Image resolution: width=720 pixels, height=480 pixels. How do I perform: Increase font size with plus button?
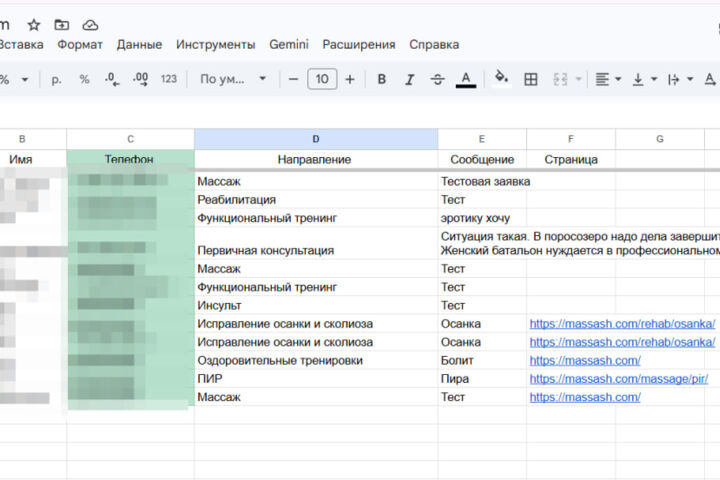350,79
